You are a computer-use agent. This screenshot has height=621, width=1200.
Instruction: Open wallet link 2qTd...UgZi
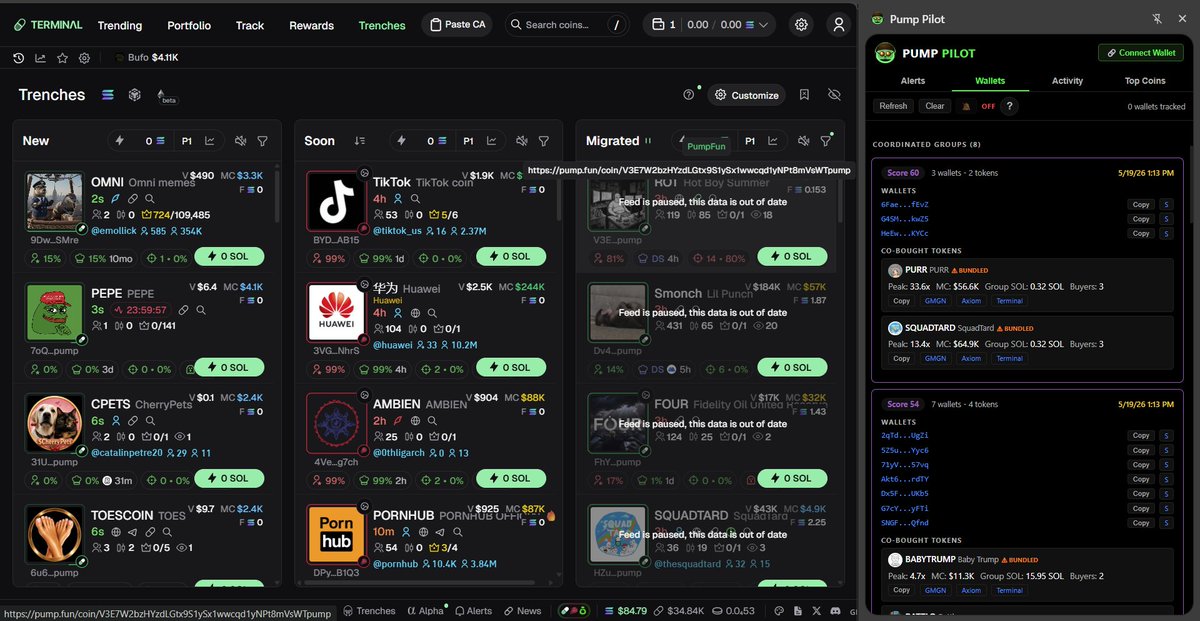(905, 435)
